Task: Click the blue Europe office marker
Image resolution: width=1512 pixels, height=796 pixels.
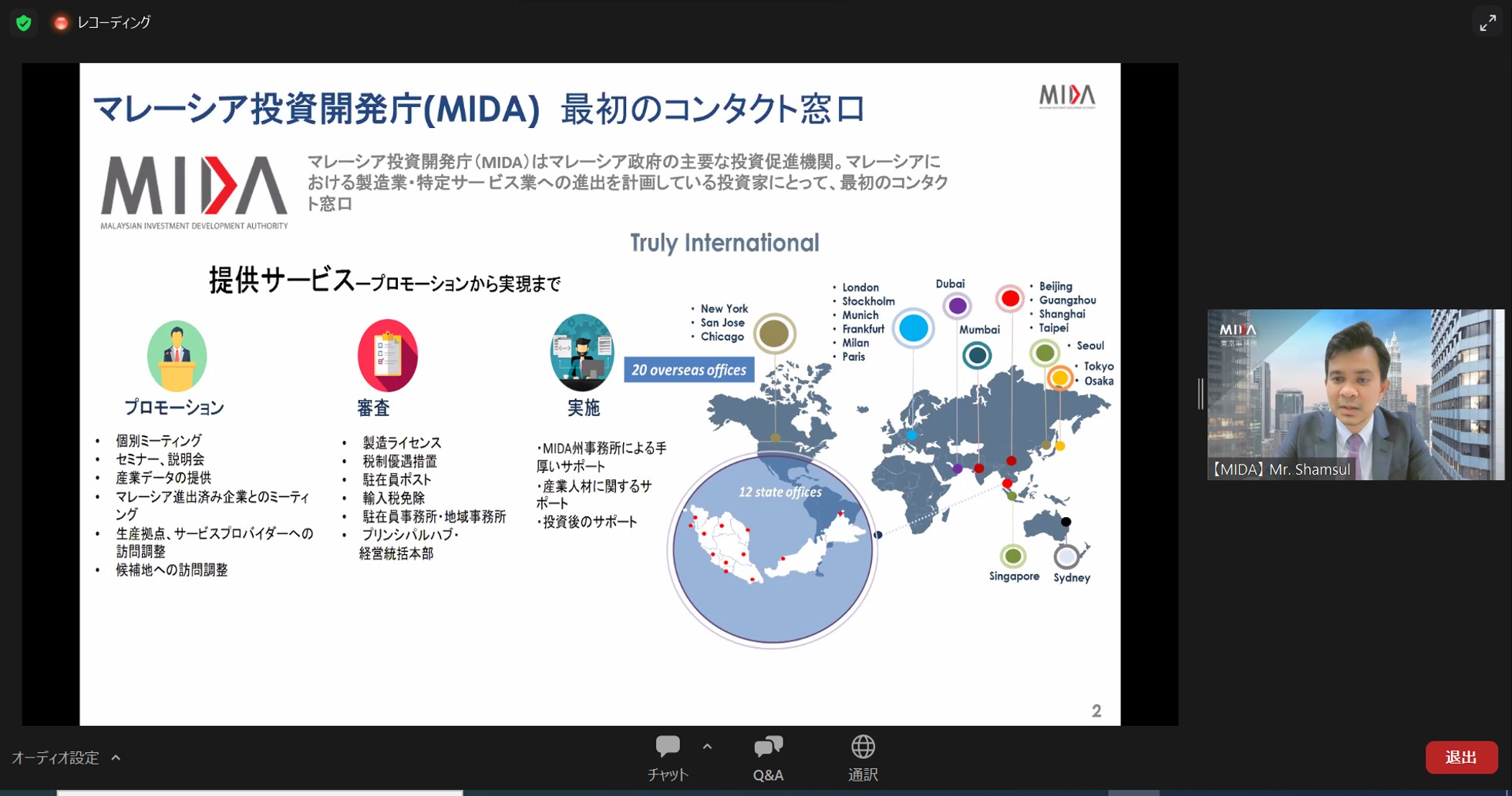Action: pyautogui.click(x=913, y=328)
